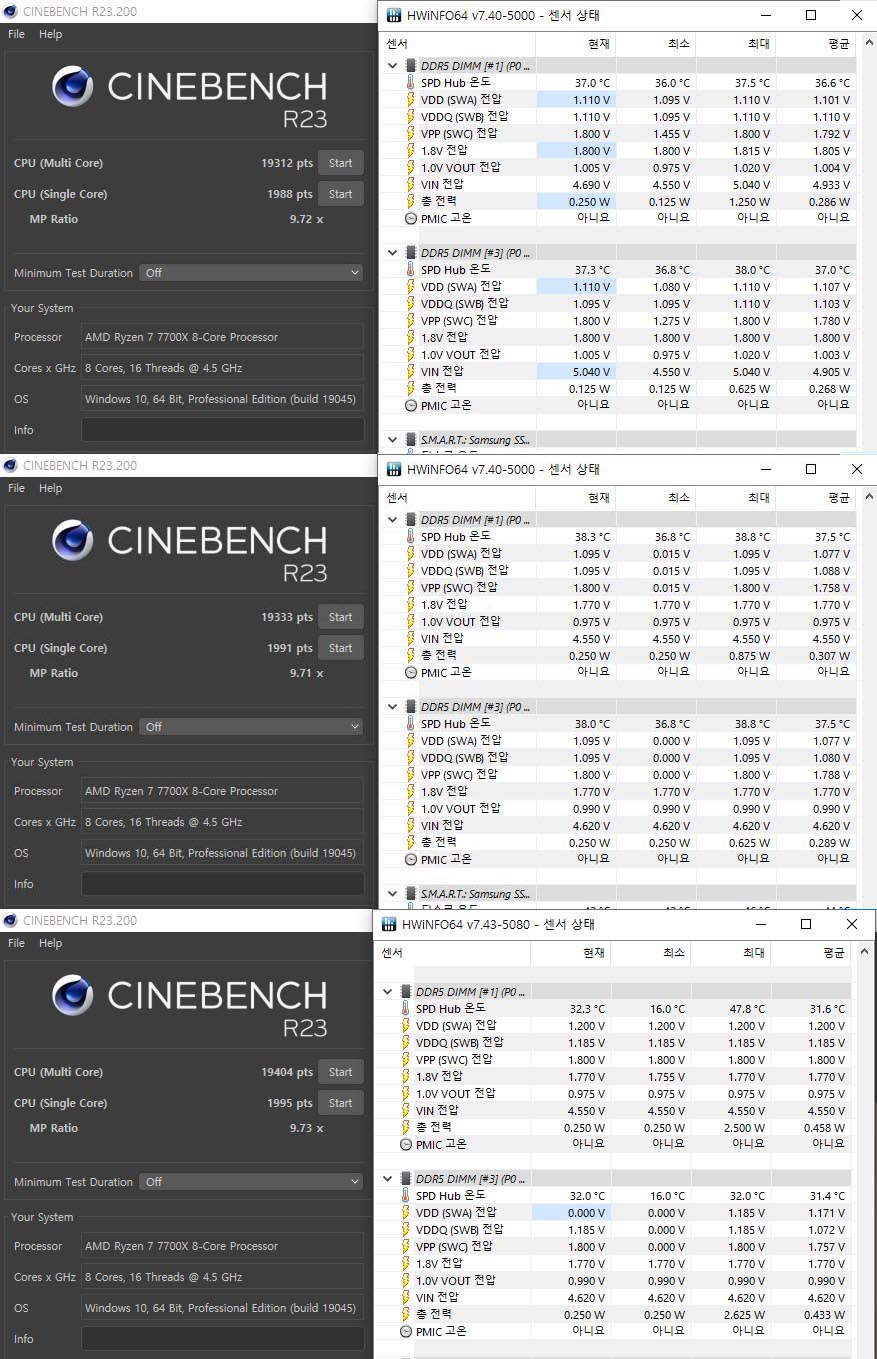Click lightning icon on VIN 전압 4.690 V row
Image resolution: width=877 pixels, height=1359 pixels.
410,185
